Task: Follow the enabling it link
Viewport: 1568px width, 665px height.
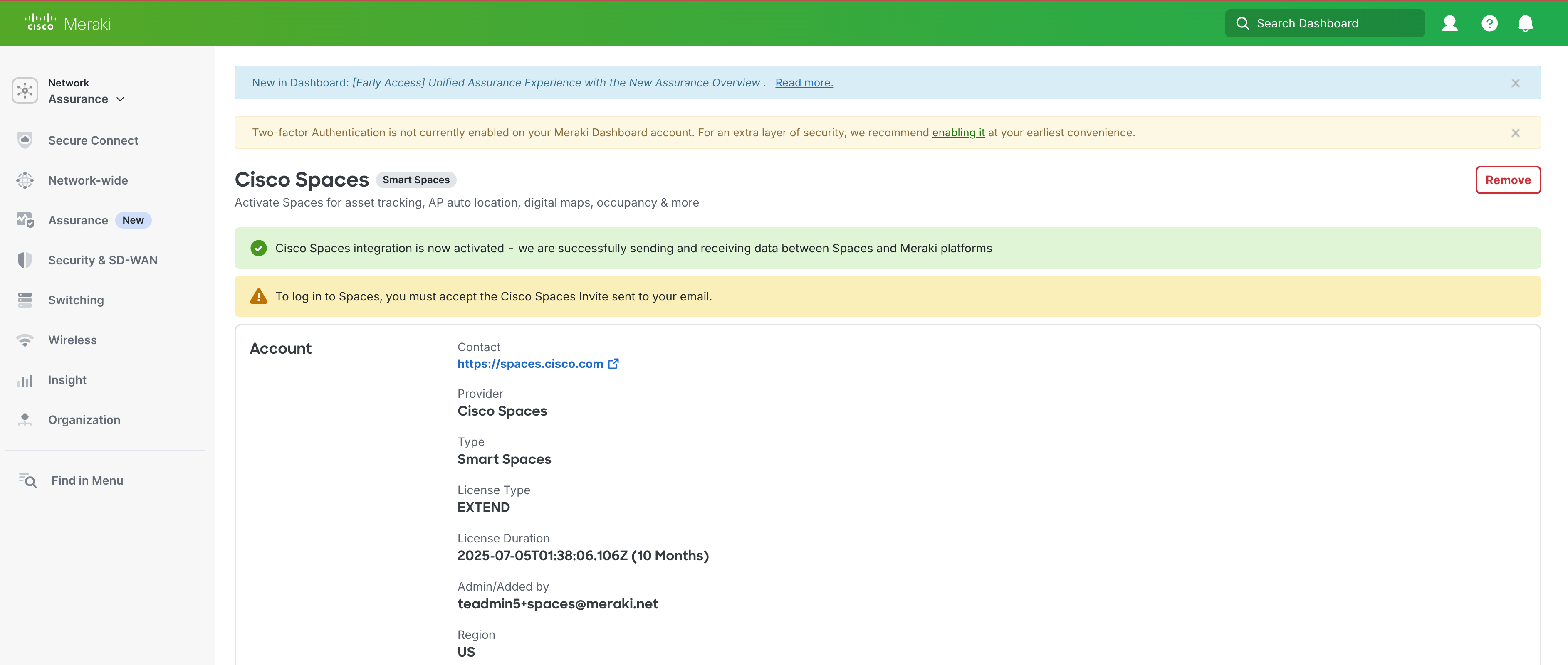Action: pos(958,133)
